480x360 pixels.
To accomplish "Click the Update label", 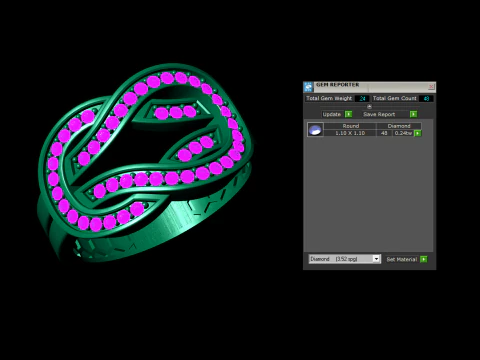I will (x=332, y=114).
